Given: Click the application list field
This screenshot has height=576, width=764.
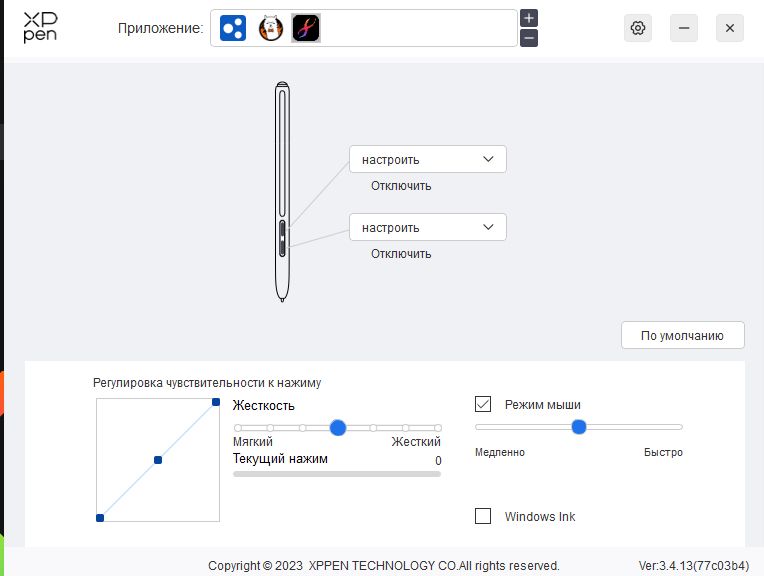Looking at the screenshot, I should [x=363, y=28].
